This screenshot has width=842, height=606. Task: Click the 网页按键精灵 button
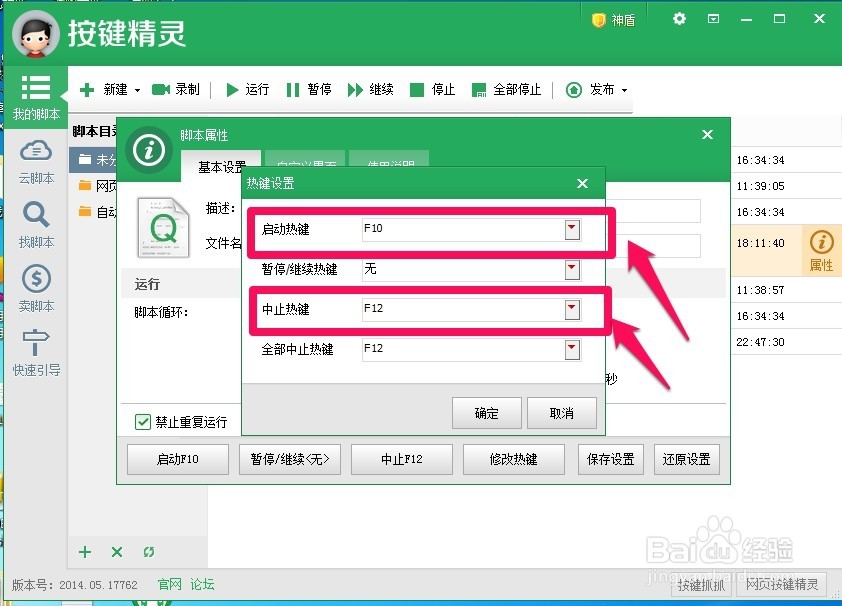point(782,585)
